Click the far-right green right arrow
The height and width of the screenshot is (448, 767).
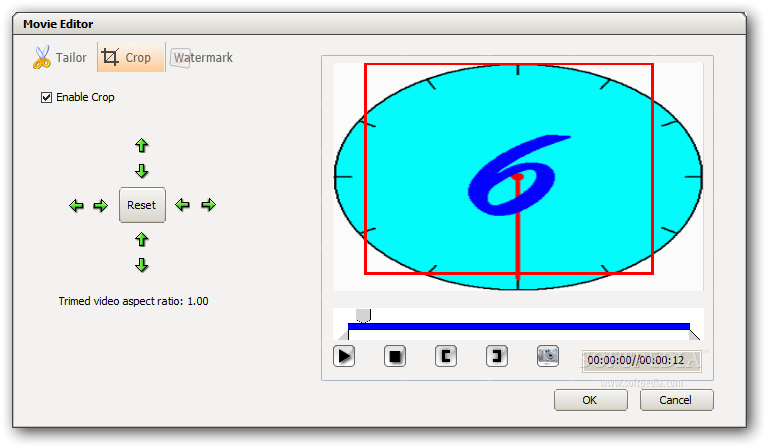pyautogui.click(x=208, y=204)
